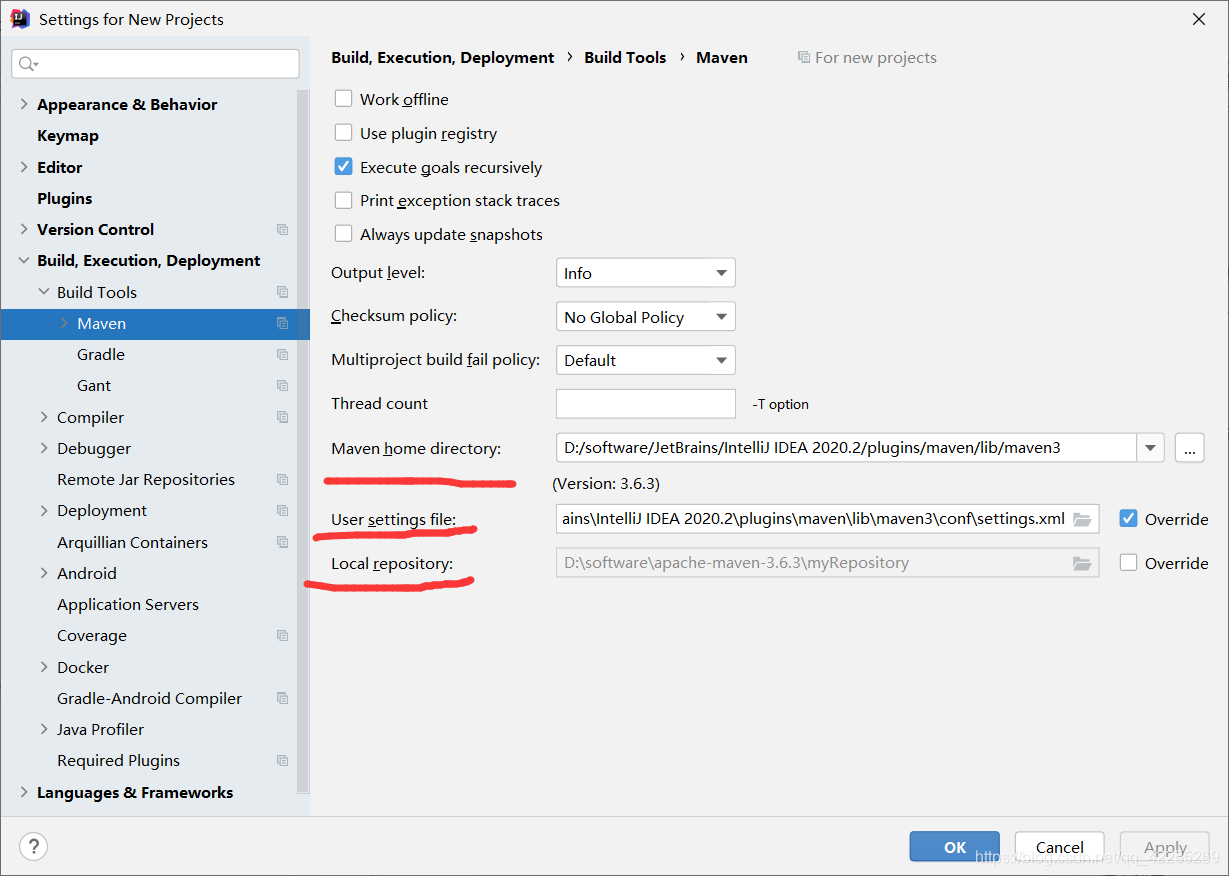1229x876 pixels.
Task: Click the per-project icon next to Coverage
Action: [x=282, y=636]
